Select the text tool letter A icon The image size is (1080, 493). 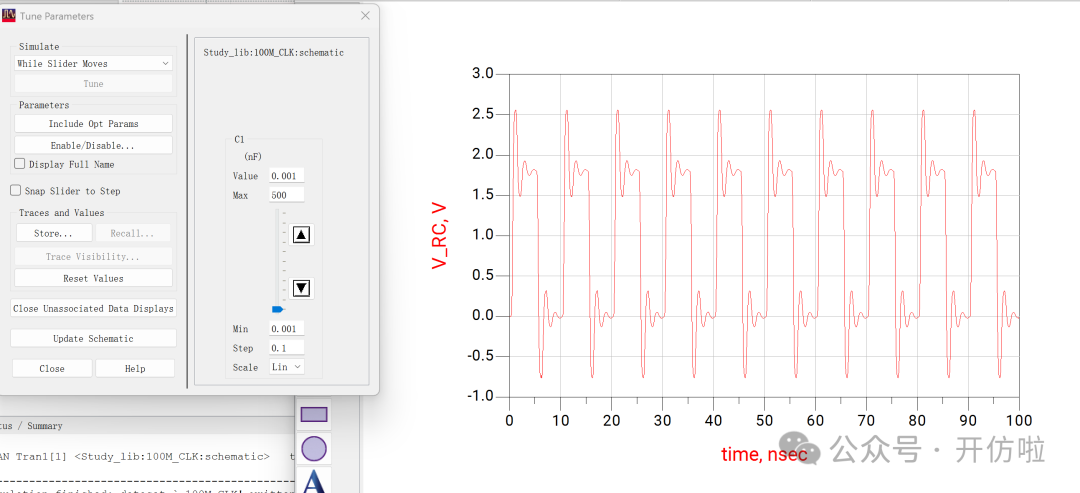(314, 482)
